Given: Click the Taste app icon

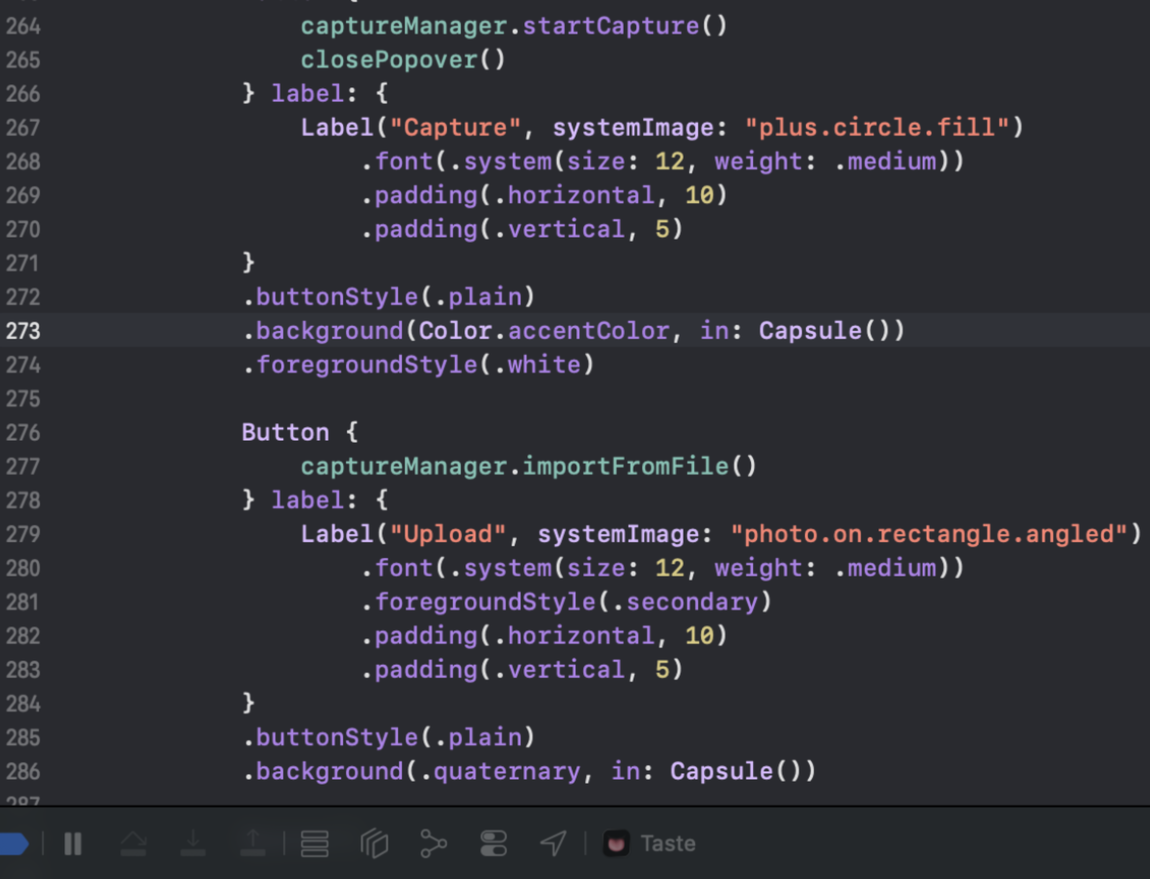Looking at the screenshot, I should [x=616, y=844].
